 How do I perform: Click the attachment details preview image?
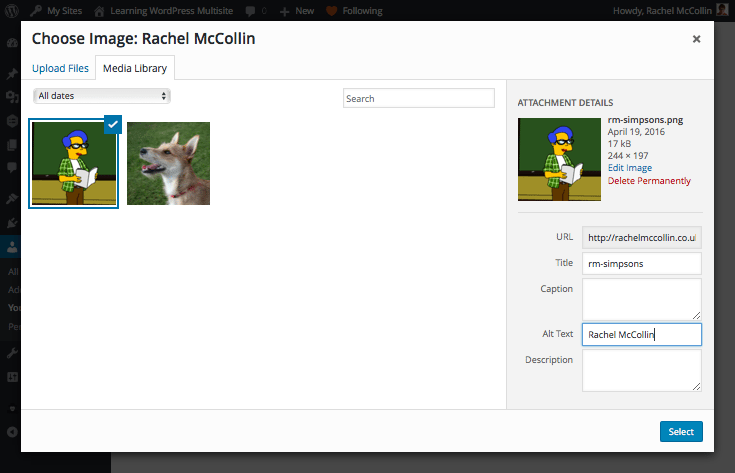coord(559,159)
